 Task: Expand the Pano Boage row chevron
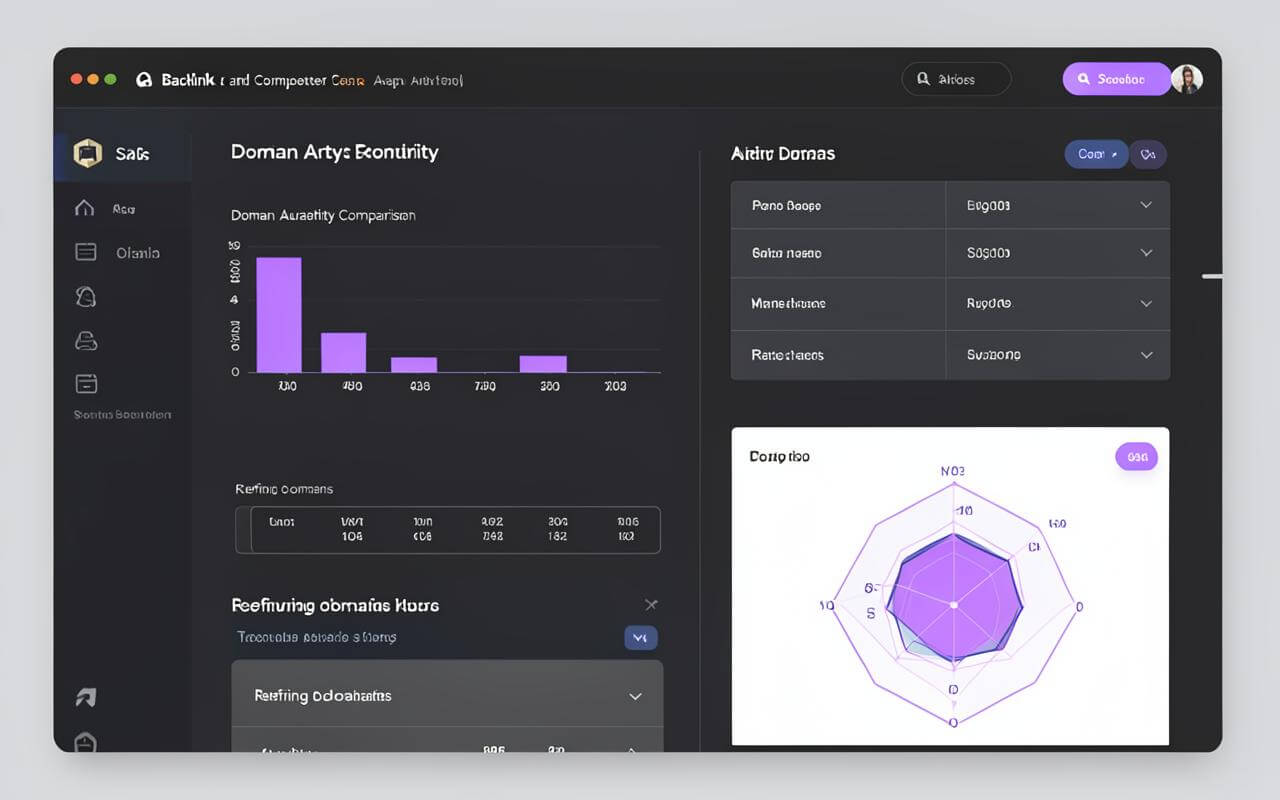[1146, 205]
